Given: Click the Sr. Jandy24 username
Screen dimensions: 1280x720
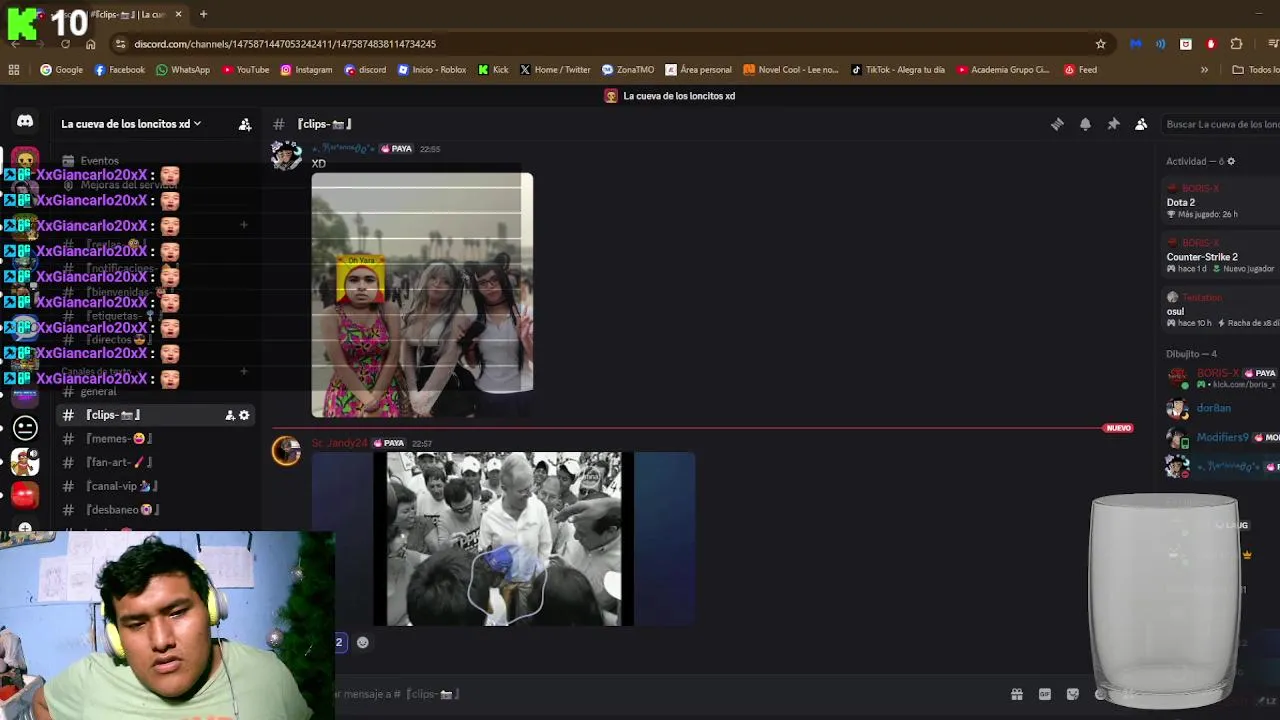Looking at the screenshot, I should click(340, 443).
